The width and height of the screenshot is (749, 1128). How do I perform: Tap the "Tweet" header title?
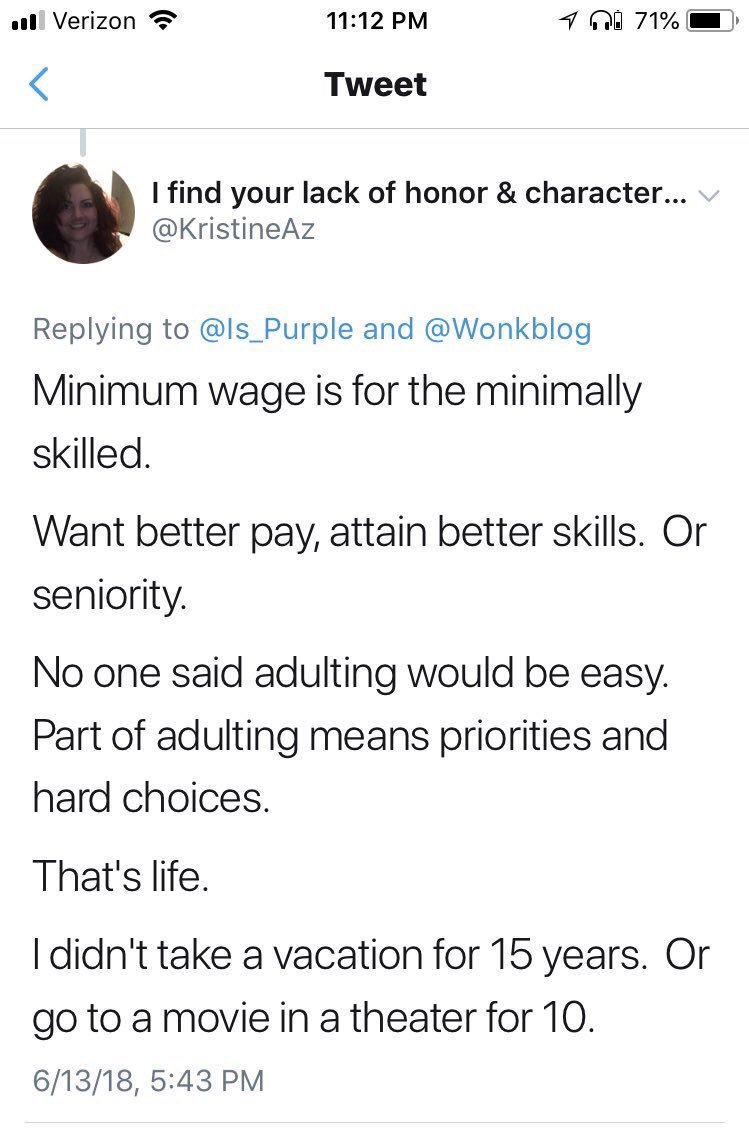tap(375, 84)
